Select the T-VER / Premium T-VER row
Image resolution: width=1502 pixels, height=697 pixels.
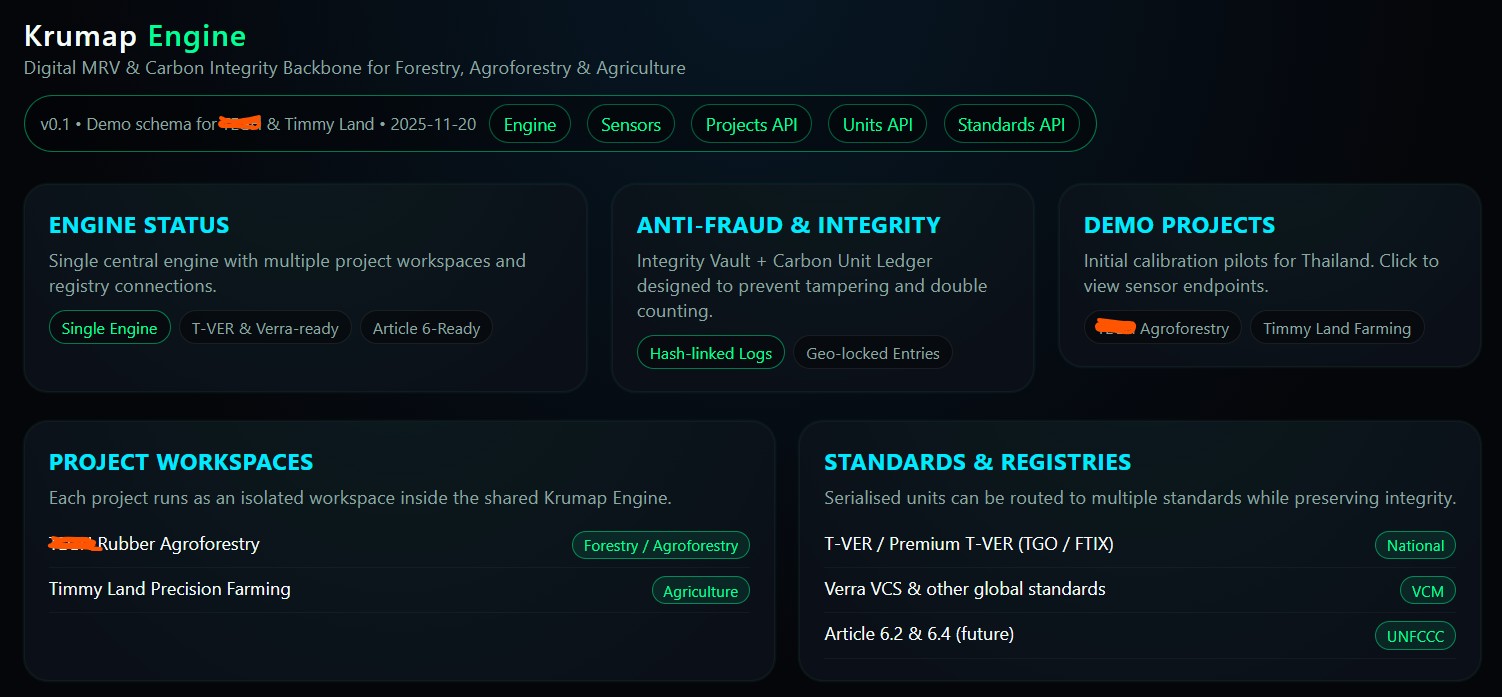[968, 544]
